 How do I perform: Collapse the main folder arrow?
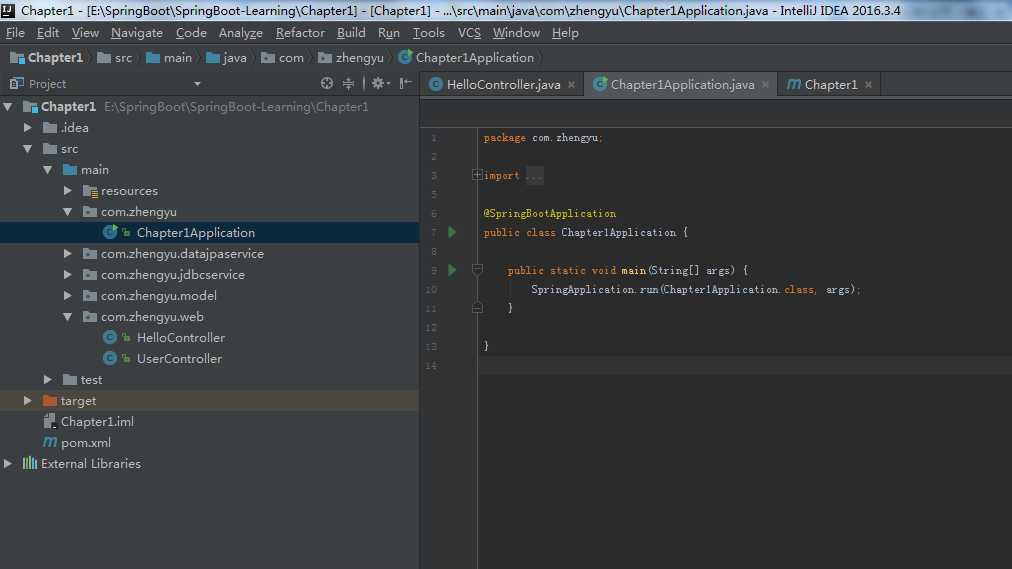click(x=48, y=170)
